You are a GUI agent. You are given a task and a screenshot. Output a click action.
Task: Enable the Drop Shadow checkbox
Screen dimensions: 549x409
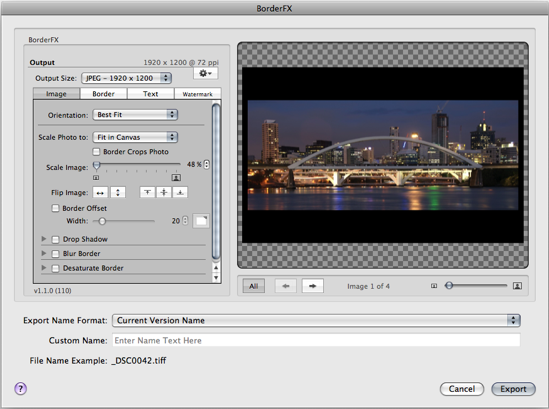55,239
